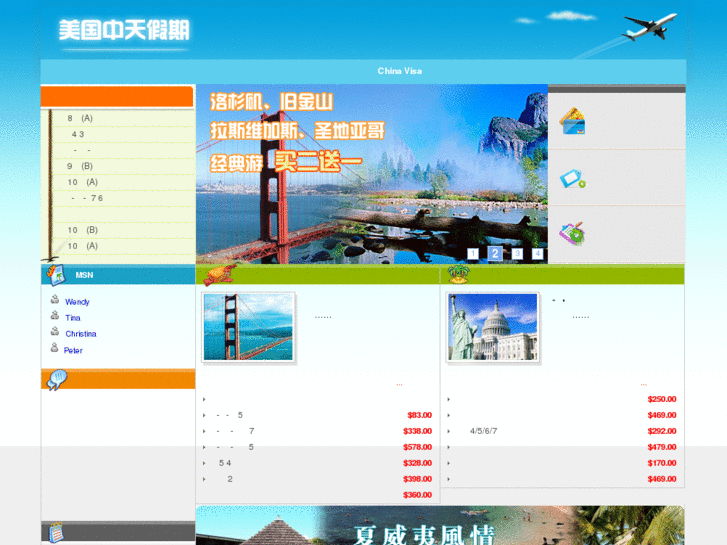Open the Hawaii 夏威夷風情 banner
The image size is (727, 545).
pyautogui.click(x=440, y=526)
